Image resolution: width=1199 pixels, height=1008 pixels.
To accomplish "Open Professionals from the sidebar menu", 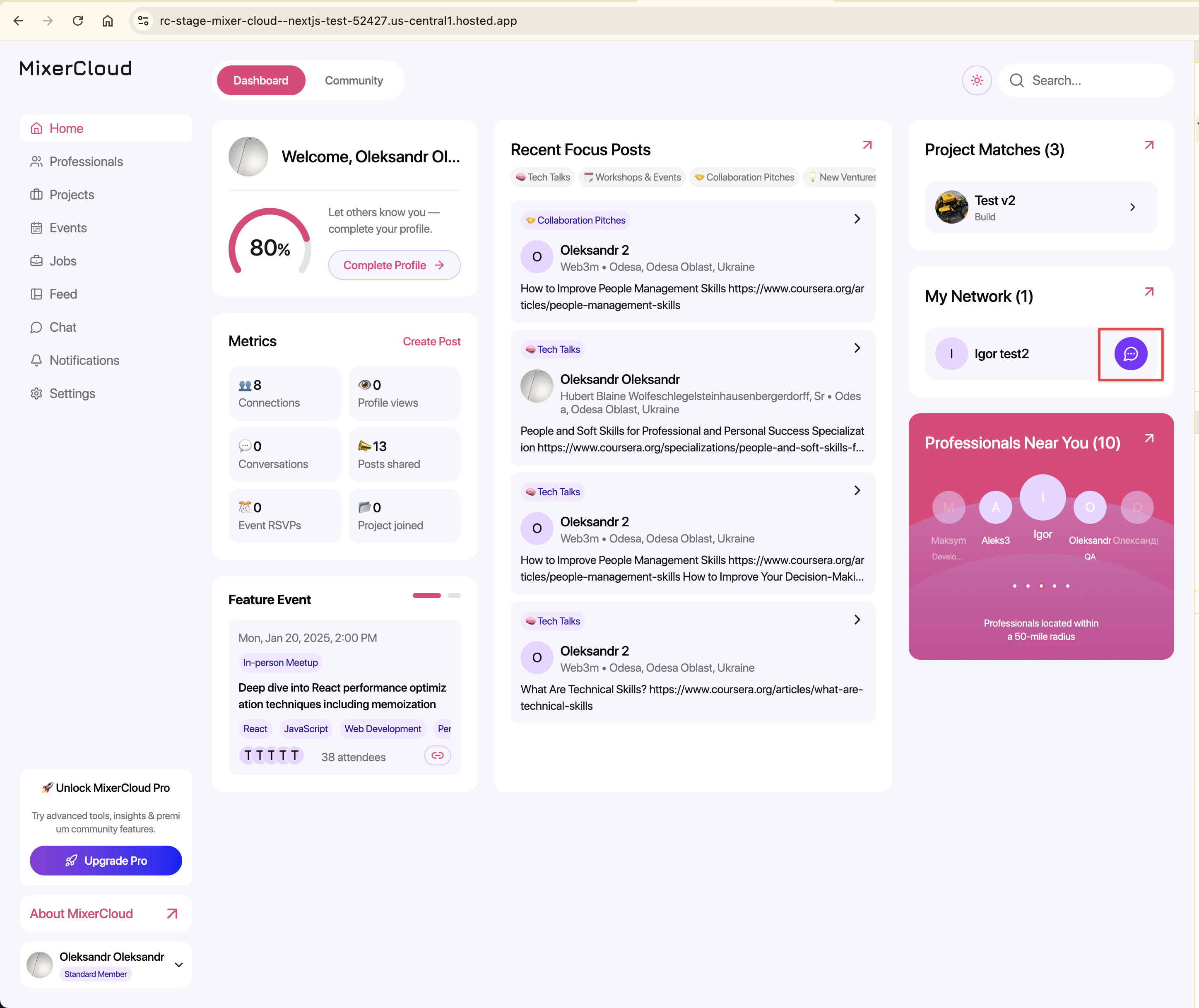I will (x=86, y=162).
